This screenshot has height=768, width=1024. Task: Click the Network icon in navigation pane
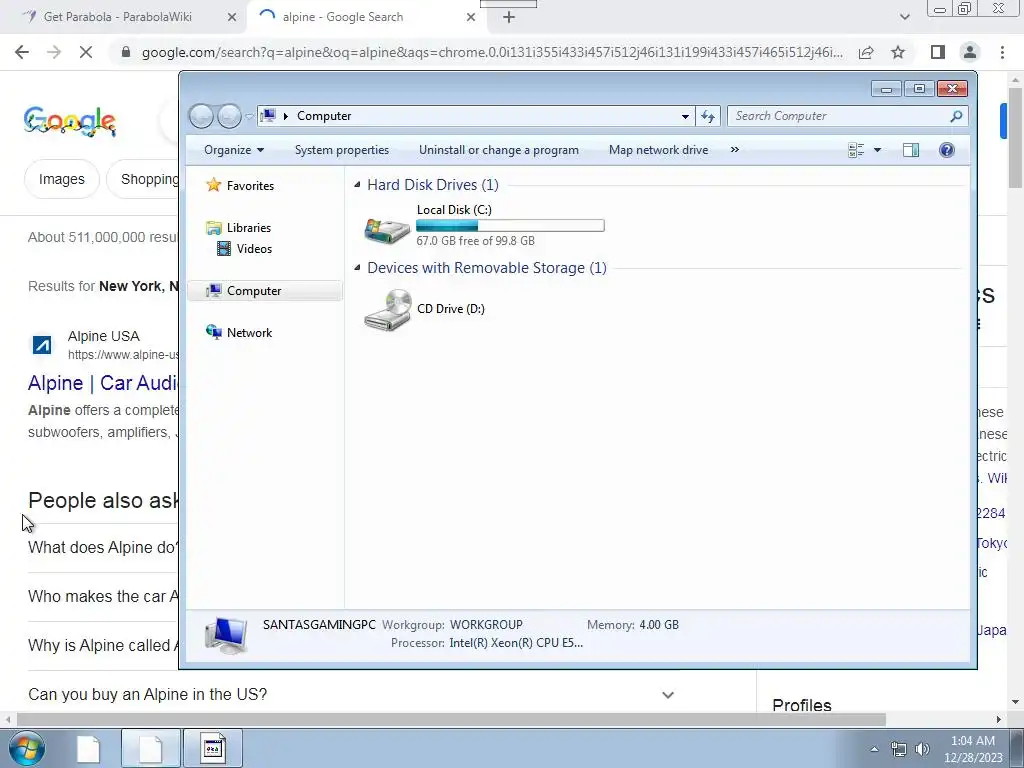coord(214,332)
